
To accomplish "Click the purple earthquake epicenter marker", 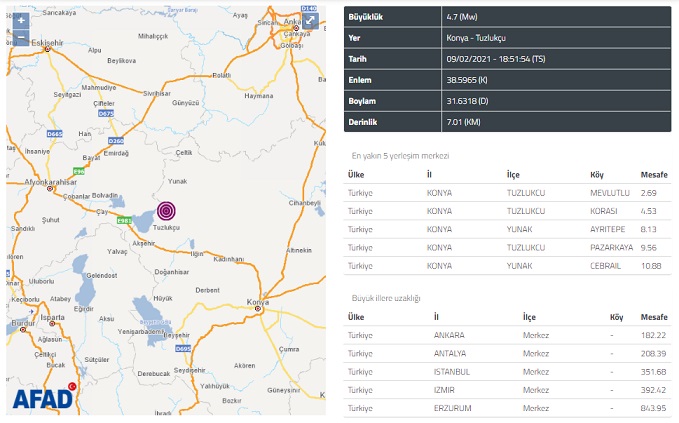I will click(x=167, y=211).
